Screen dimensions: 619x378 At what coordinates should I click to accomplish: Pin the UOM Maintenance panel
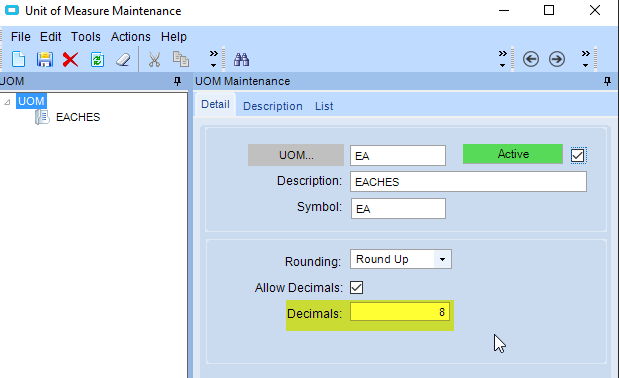pos(607,81)
